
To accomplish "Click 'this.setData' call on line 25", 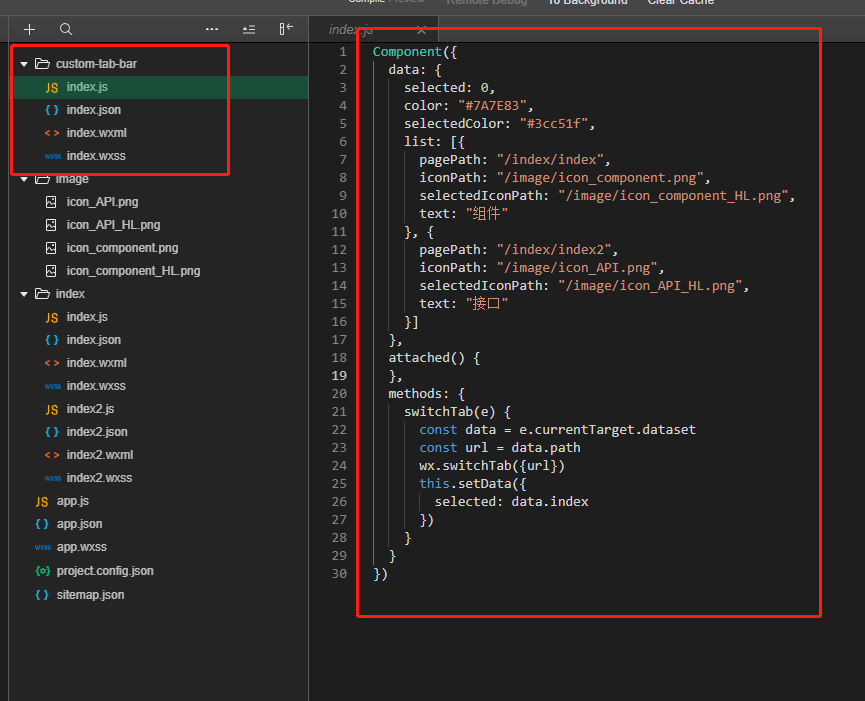I will point(466,484).
